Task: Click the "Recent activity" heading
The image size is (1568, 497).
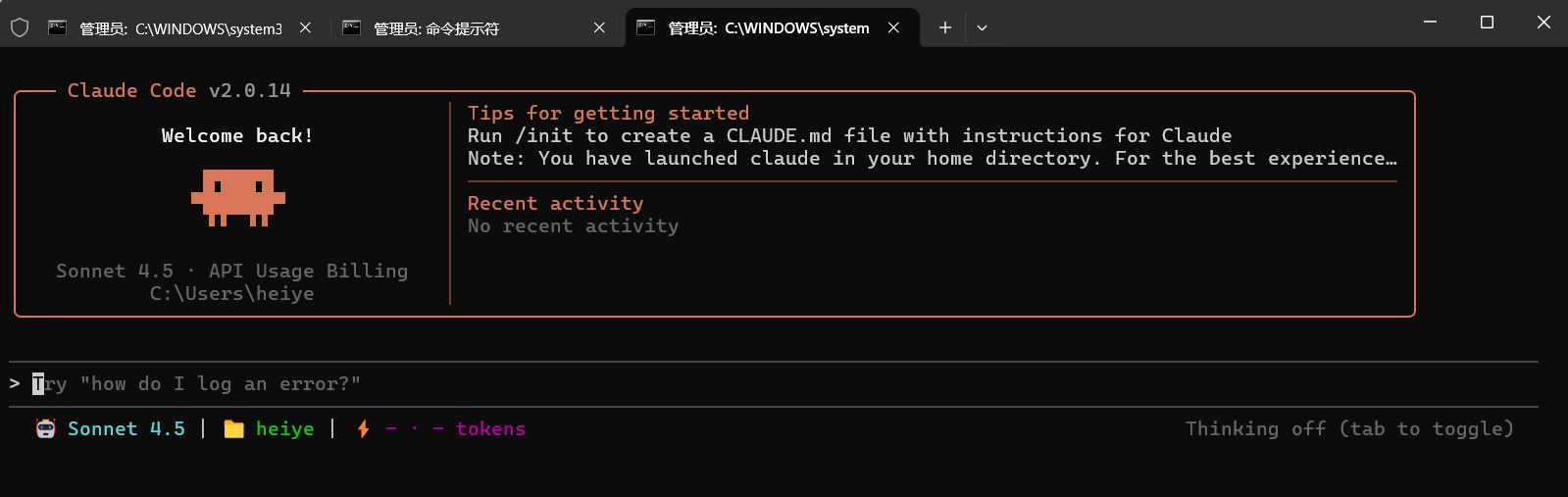Action: coord(555,203)
